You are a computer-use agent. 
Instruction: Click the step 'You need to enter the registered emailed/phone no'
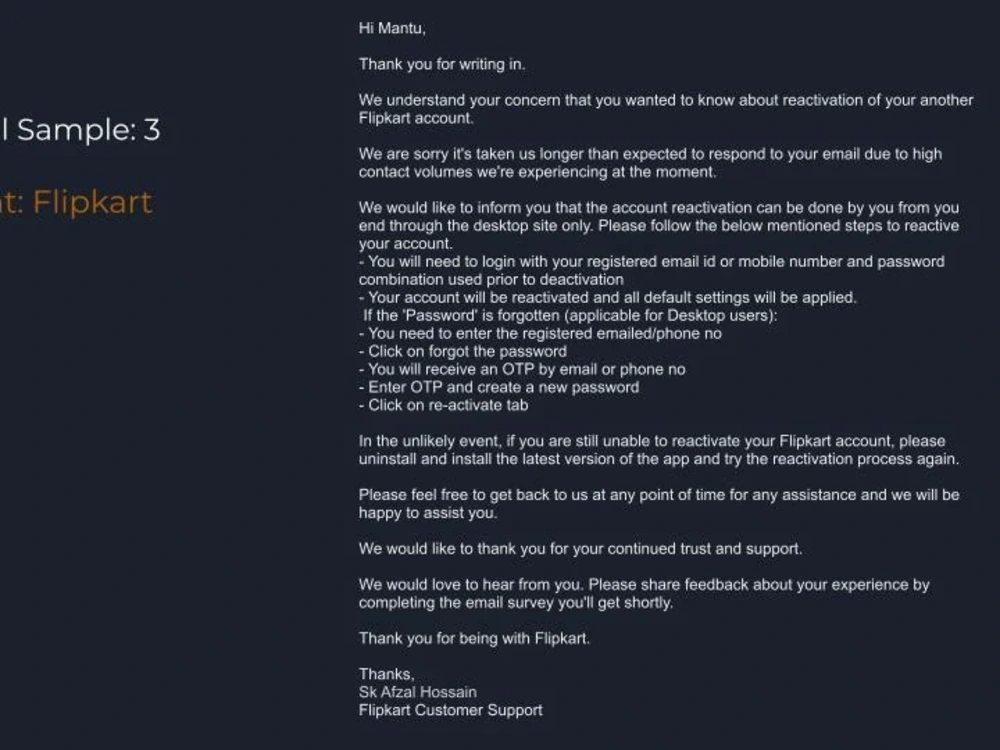pos(540,334)
